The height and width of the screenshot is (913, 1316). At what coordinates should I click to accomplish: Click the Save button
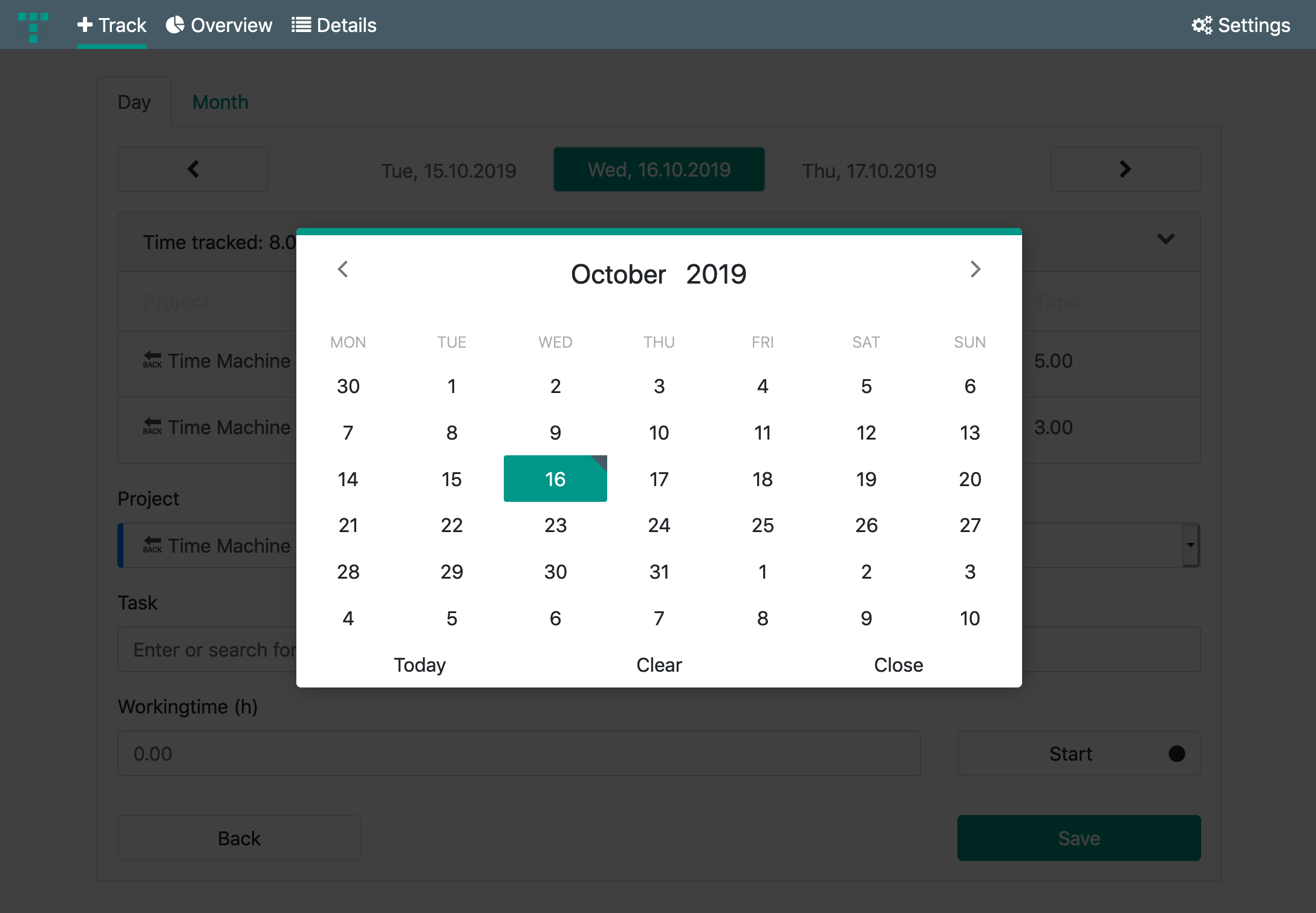tap(1079, 839)
